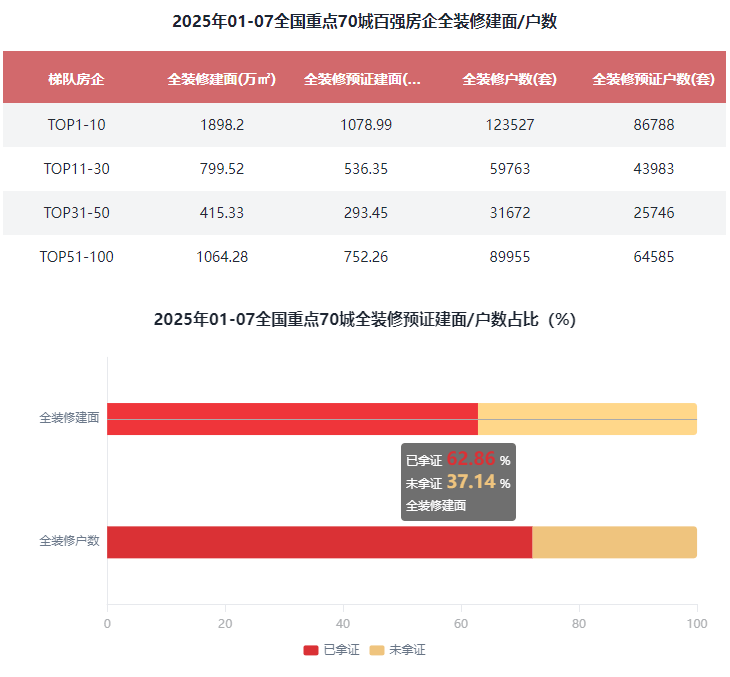Click the 梯队房企 column header

point(76,79)
